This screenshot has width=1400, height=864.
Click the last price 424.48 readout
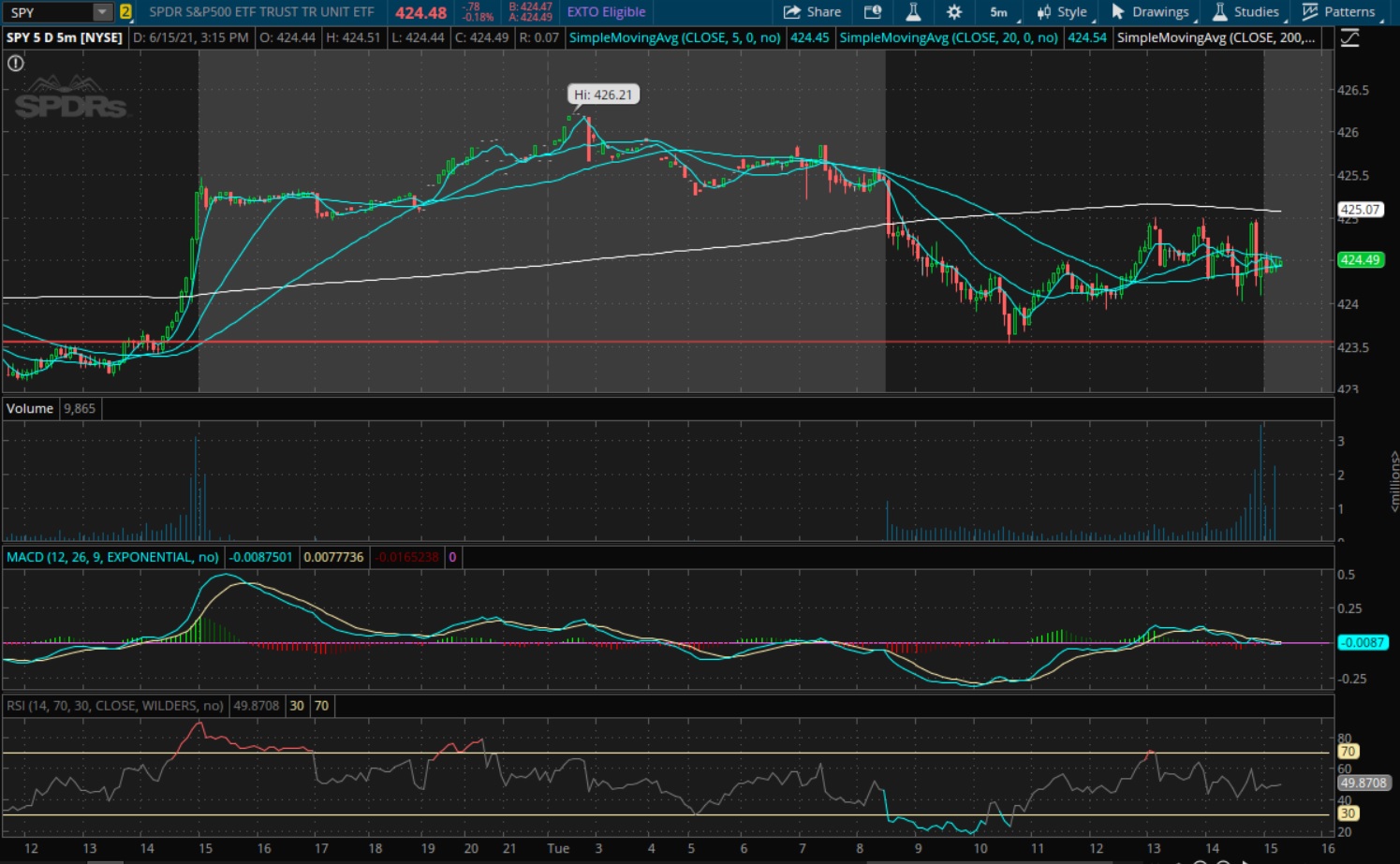pos(420,13)
